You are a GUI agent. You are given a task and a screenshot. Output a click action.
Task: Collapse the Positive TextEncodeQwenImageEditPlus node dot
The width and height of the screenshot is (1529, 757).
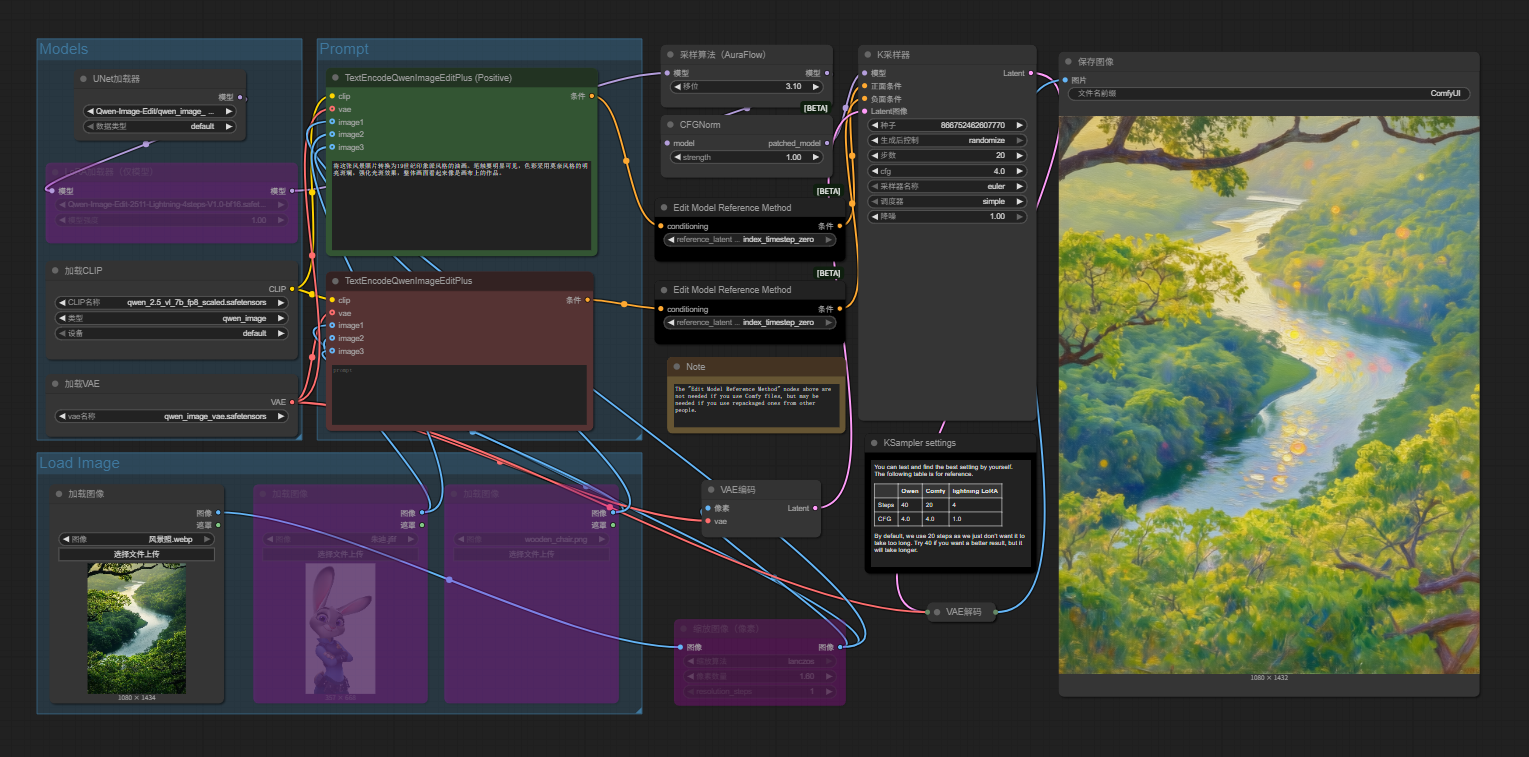336,77
